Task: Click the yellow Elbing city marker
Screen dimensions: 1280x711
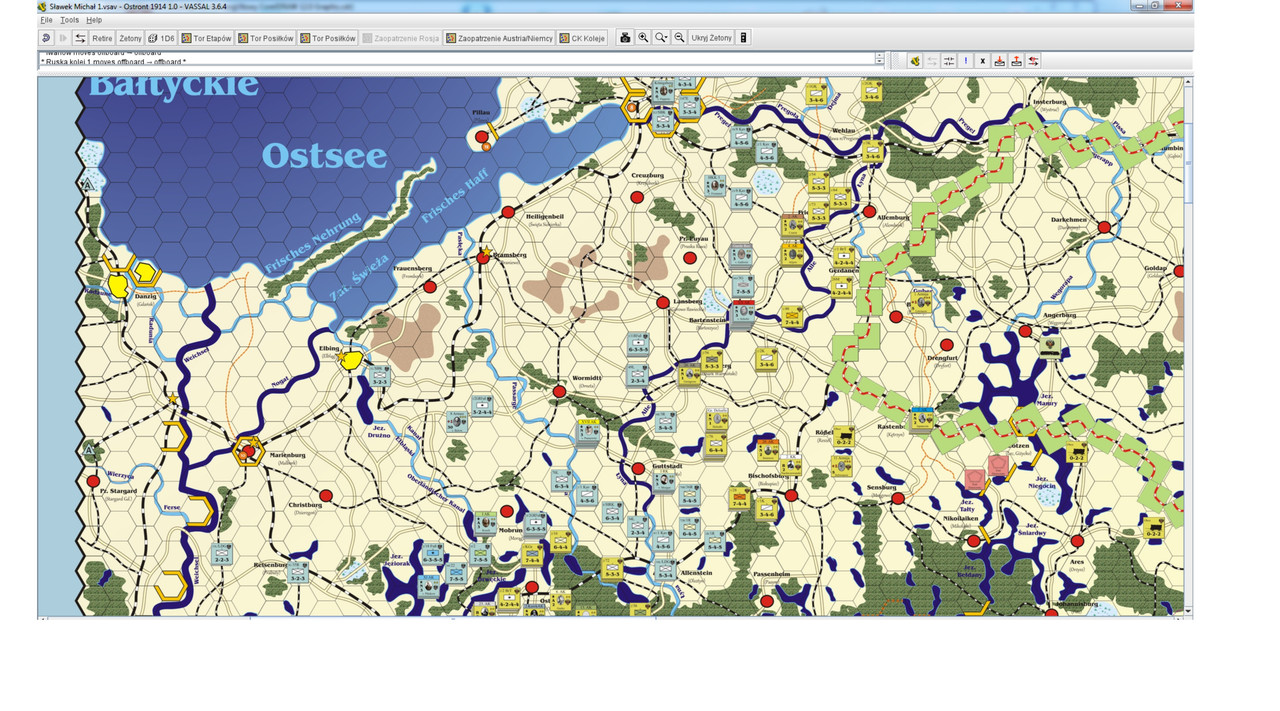Action: tap(350, 360)
